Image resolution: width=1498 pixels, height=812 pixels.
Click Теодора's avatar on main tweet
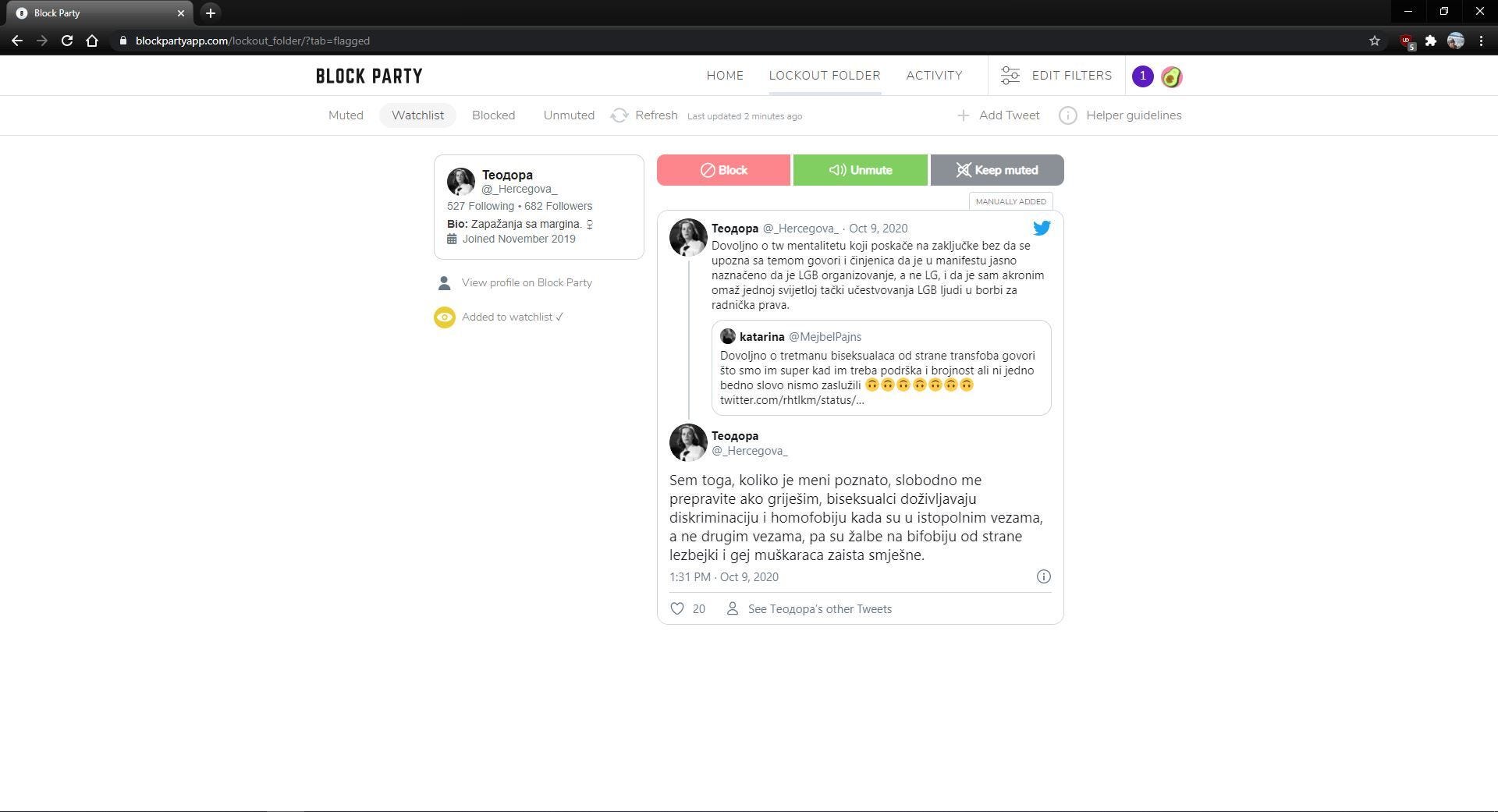(688, 443)
